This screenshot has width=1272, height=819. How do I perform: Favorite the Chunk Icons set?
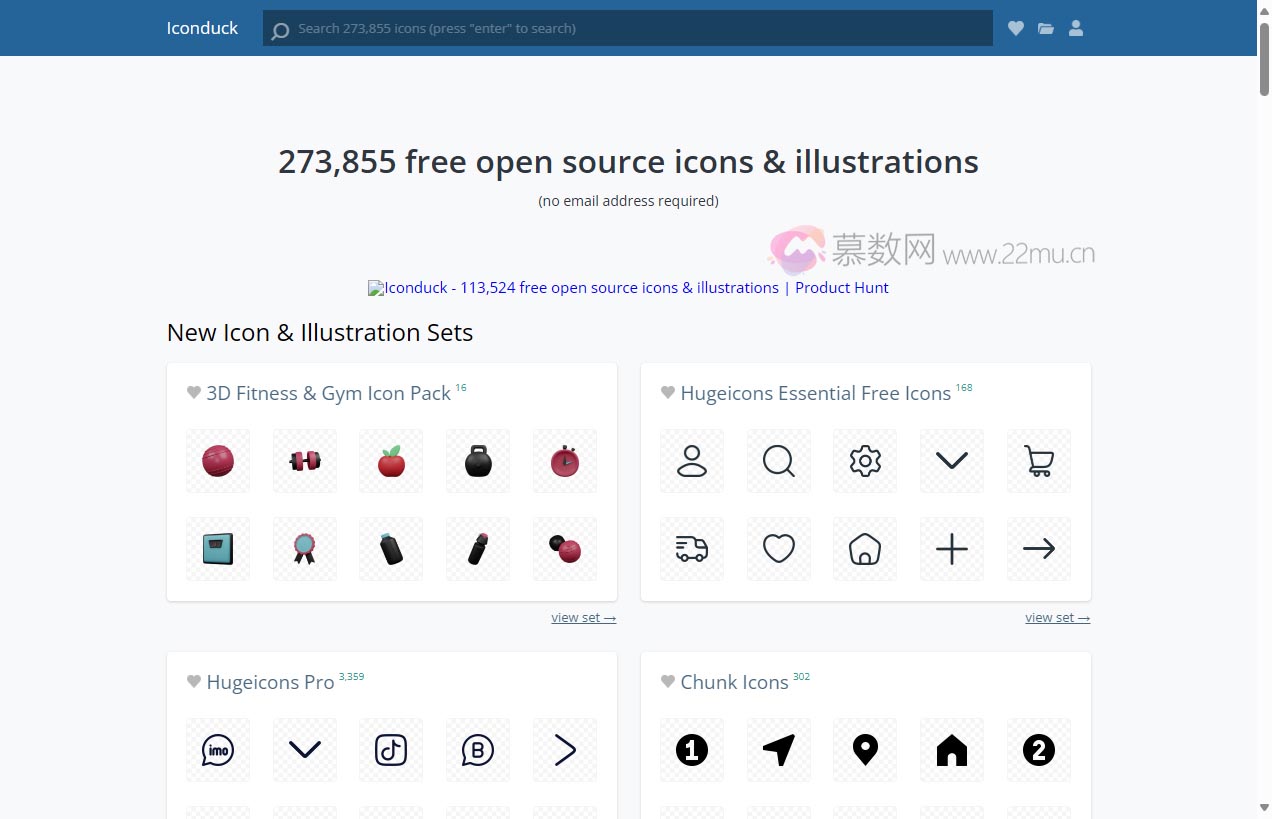(x=666, y=681)
